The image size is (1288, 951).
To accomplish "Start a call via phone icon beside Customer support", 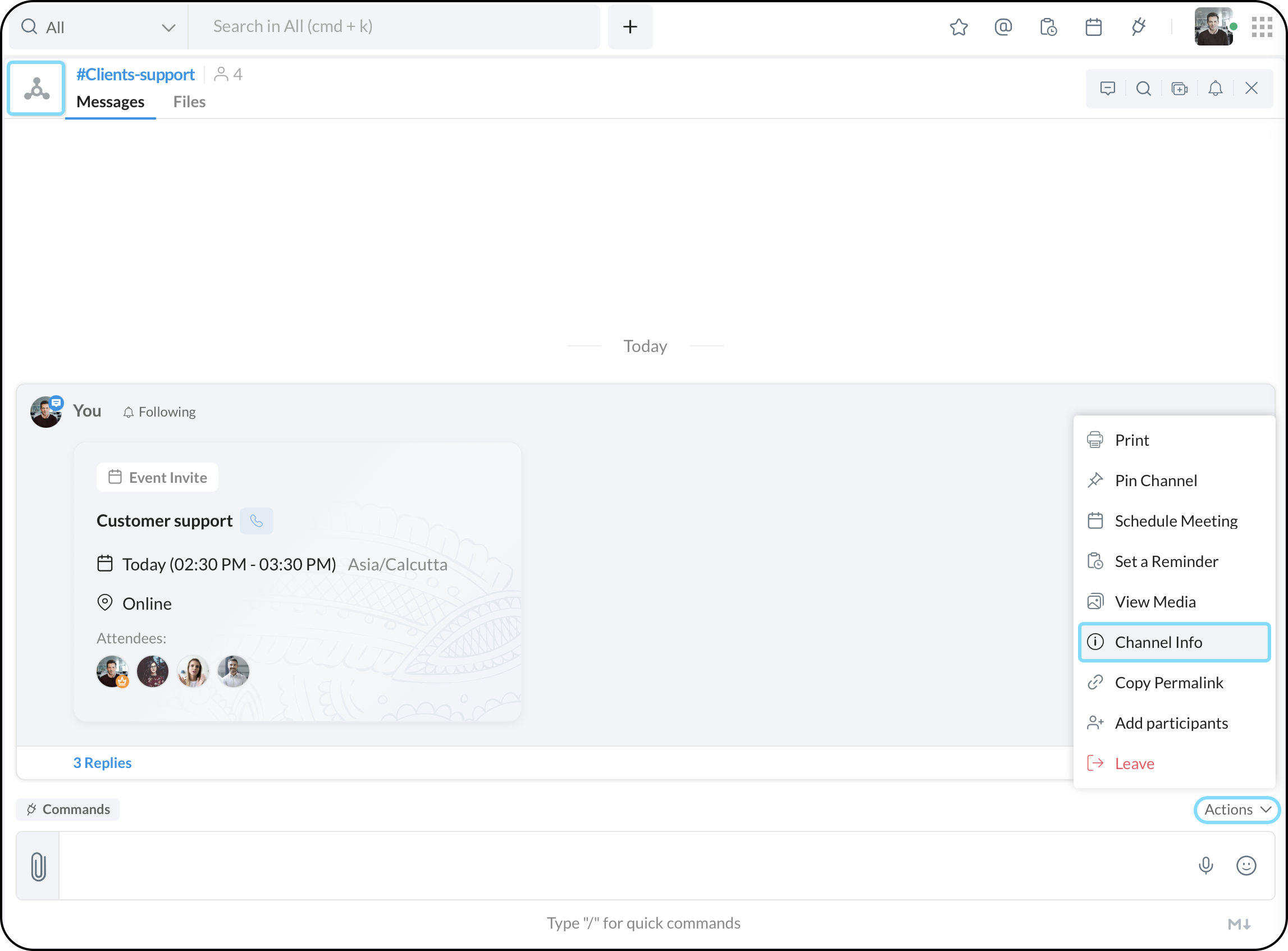I will pos(256,521).
